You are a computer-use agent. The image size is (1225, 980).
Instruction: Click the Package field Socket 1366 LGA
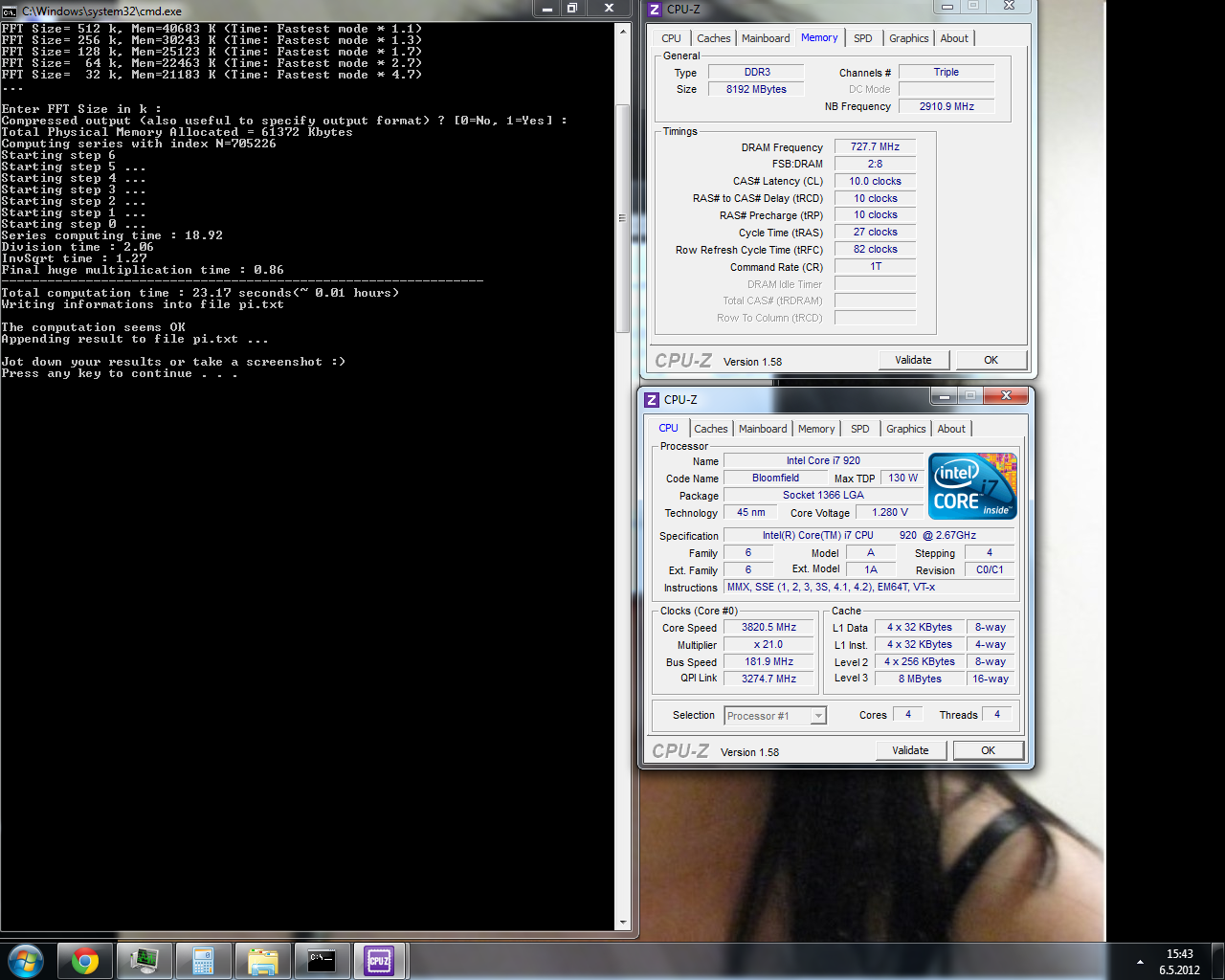(x=823, y=495)
